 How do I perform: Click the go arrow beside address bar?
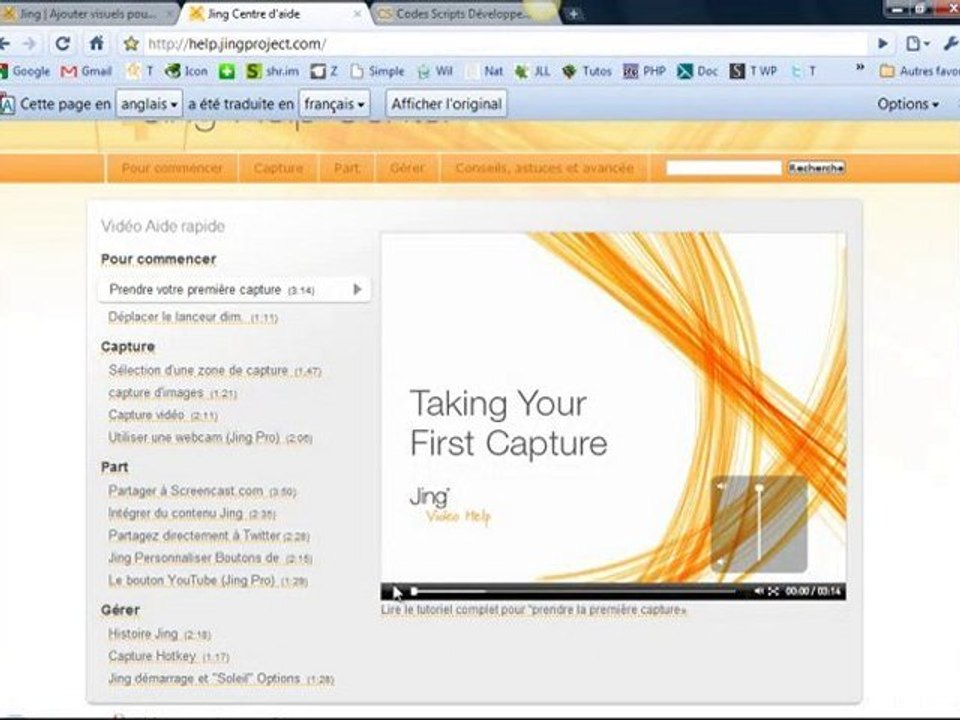coord(883,43)
